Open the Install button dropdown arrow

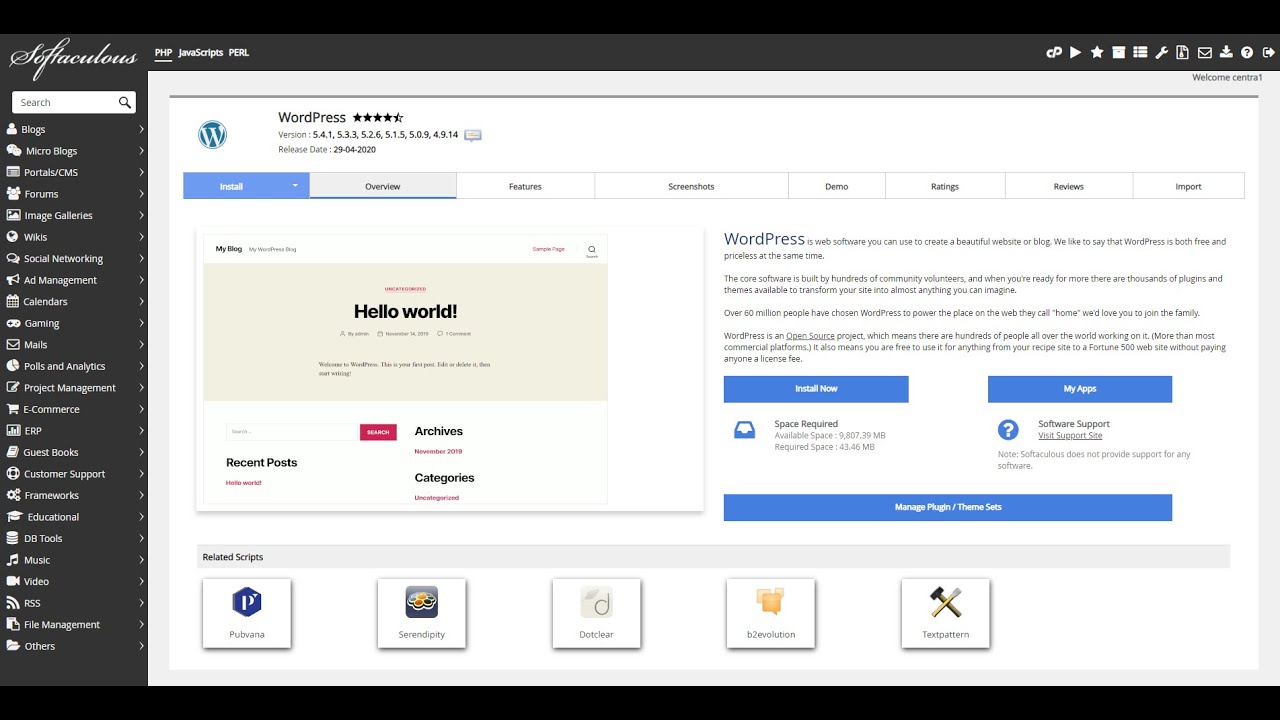coord(295,186)
